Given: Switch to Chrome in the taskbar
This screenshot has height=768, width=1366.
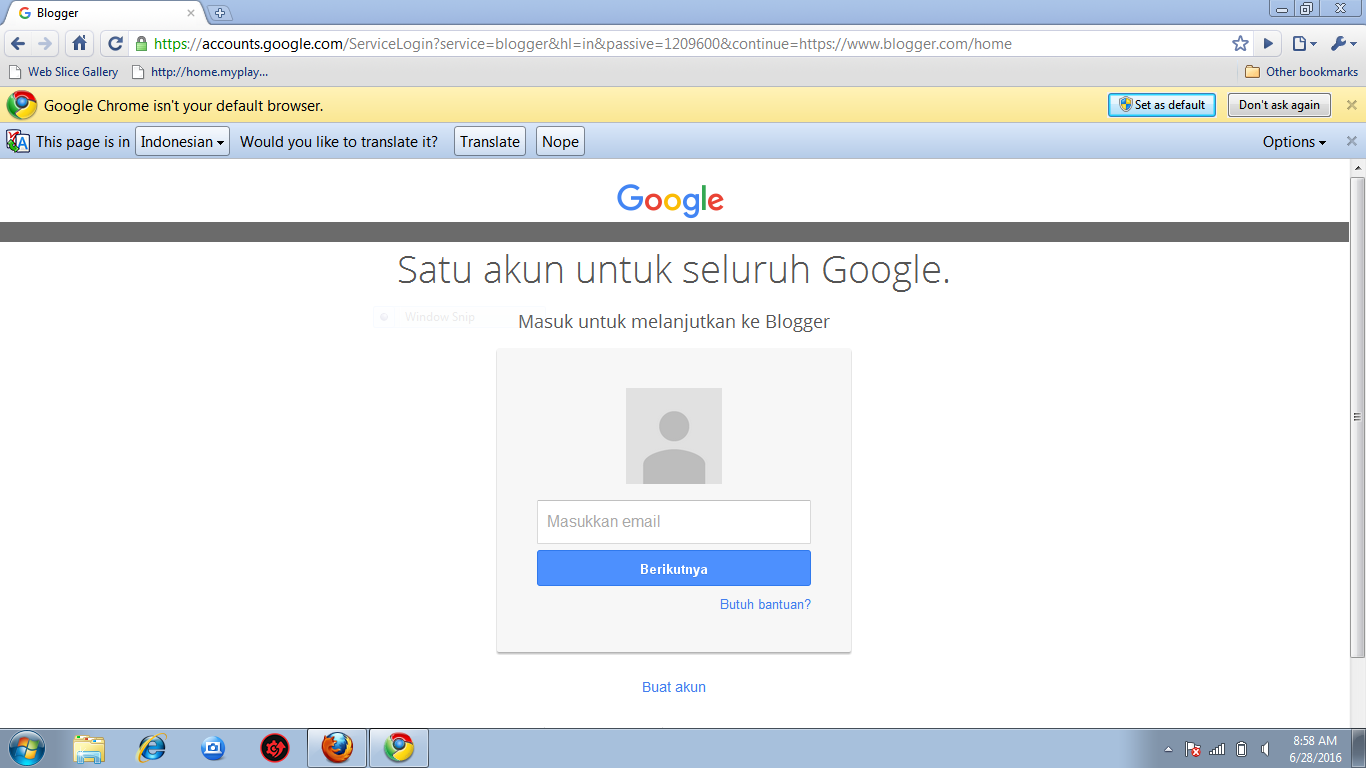Looking at the screenshot, I should tap(399, 748).
